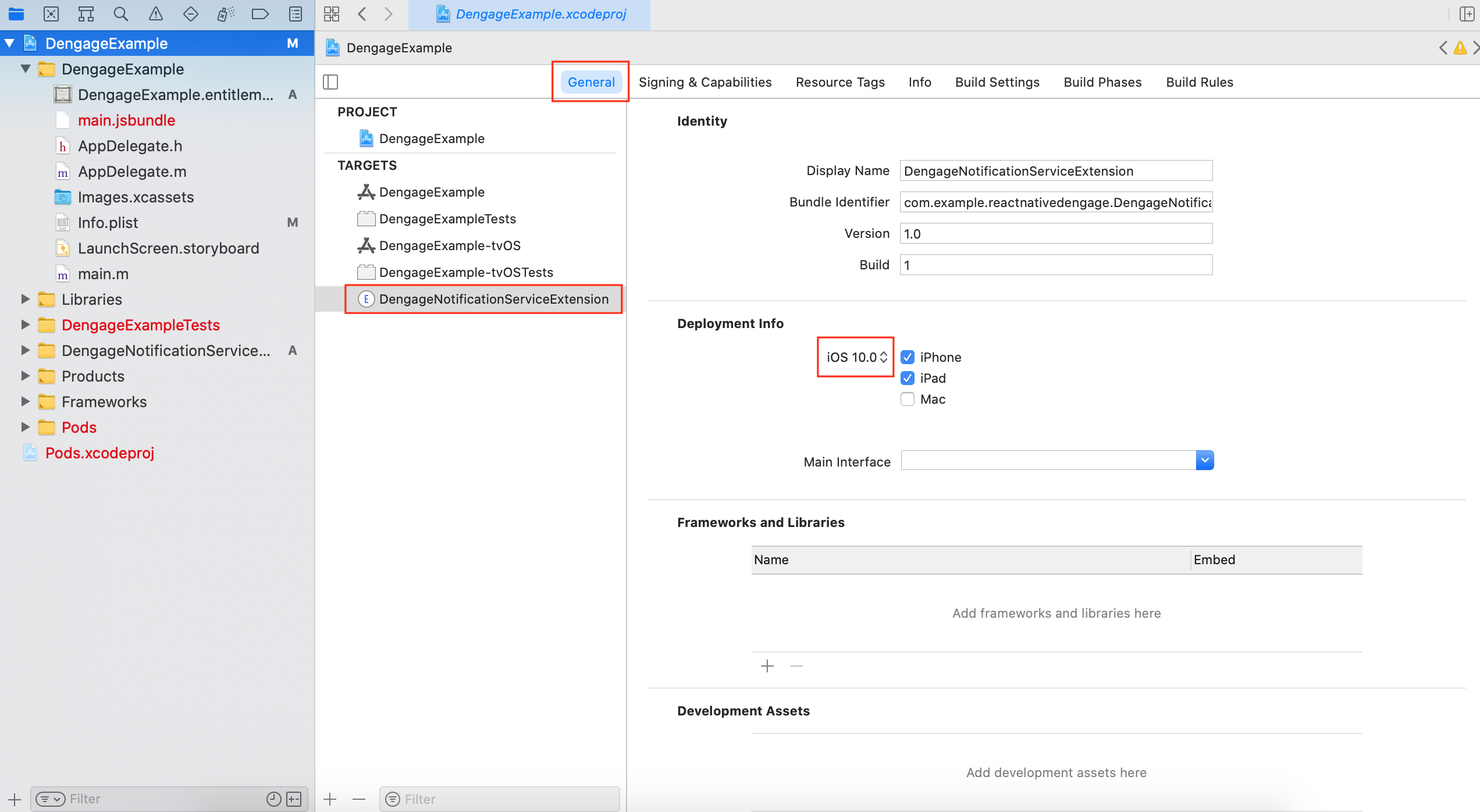
Task: Open the Source Control navigator
Action: [51, 14]
